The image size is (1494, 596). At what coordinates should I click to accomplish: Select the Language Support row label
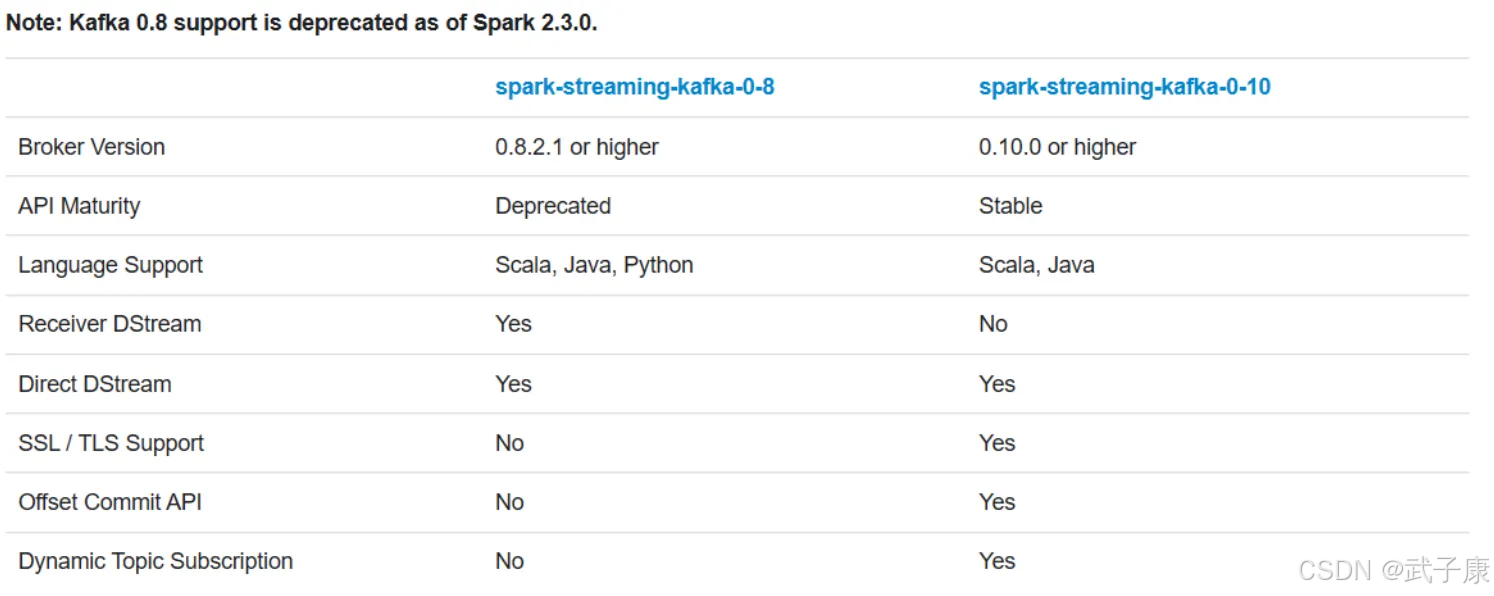(x=110, y=265)
